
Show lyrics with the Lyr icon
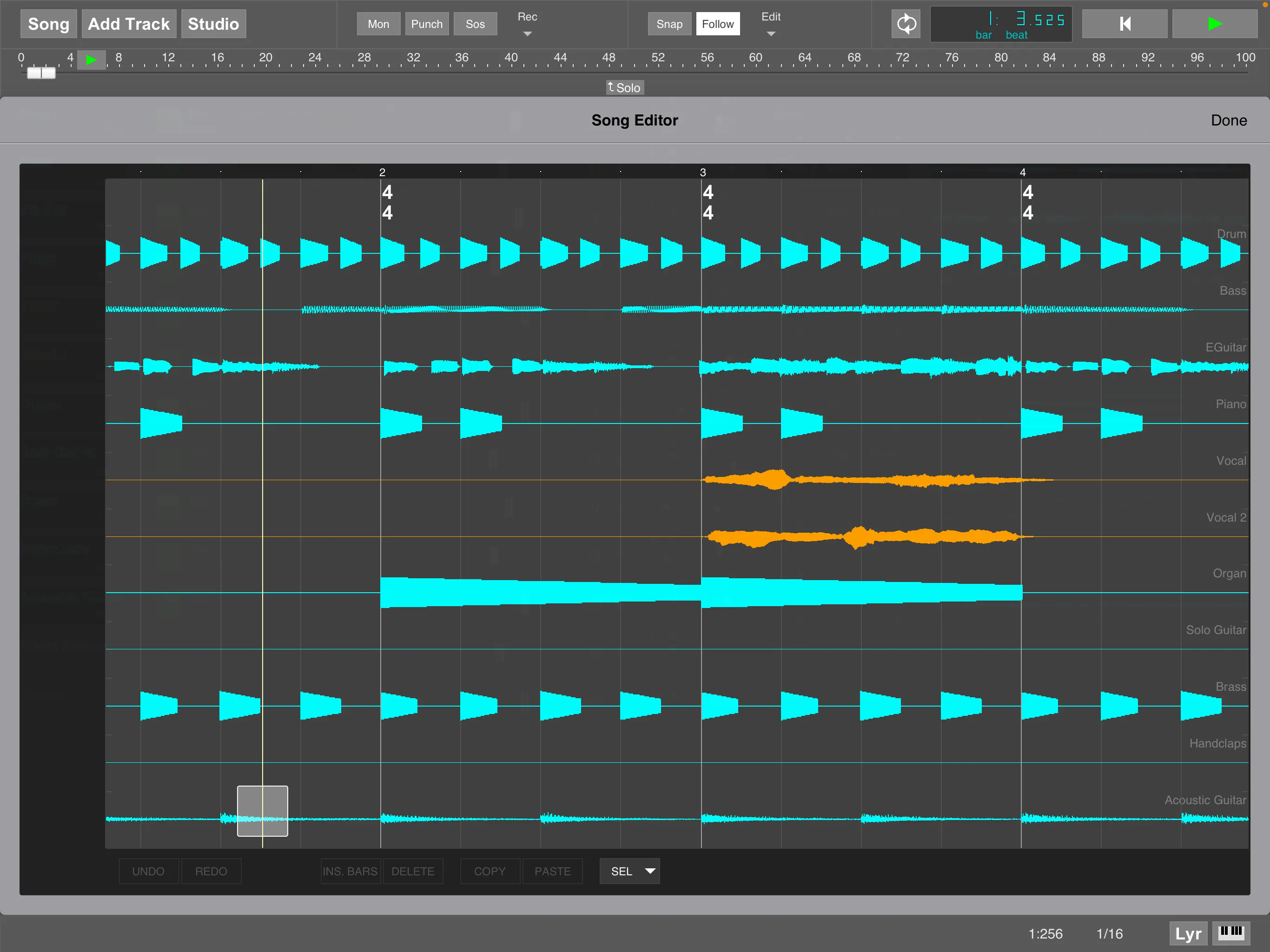point(1187,933)
